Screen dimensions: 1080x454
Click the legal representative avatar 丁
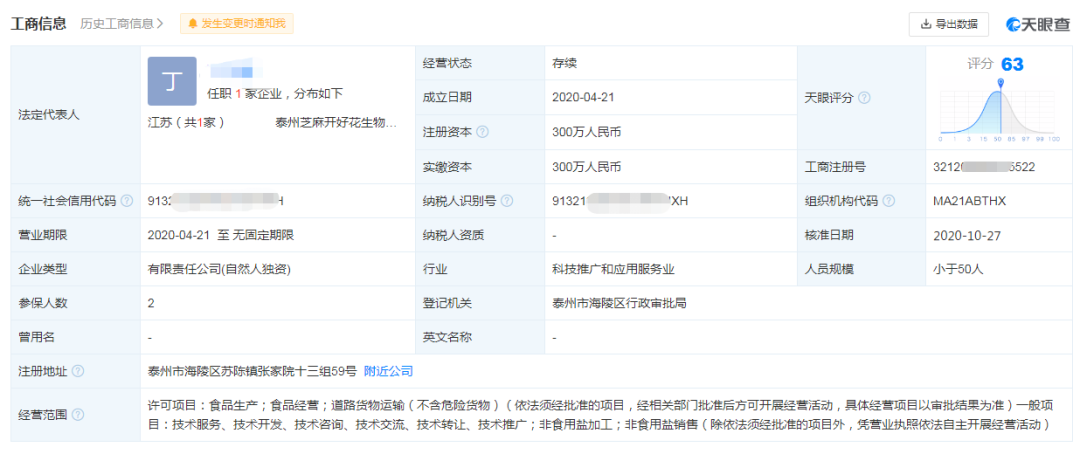172,81
